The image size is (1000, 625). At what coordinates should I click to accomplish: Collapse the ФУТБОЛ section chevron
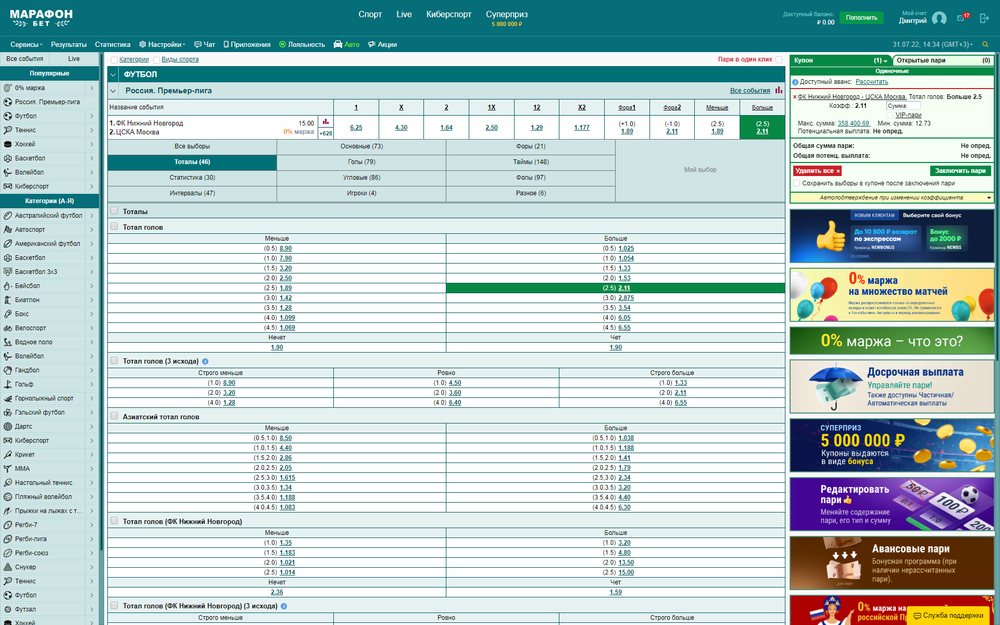point(114,75)
